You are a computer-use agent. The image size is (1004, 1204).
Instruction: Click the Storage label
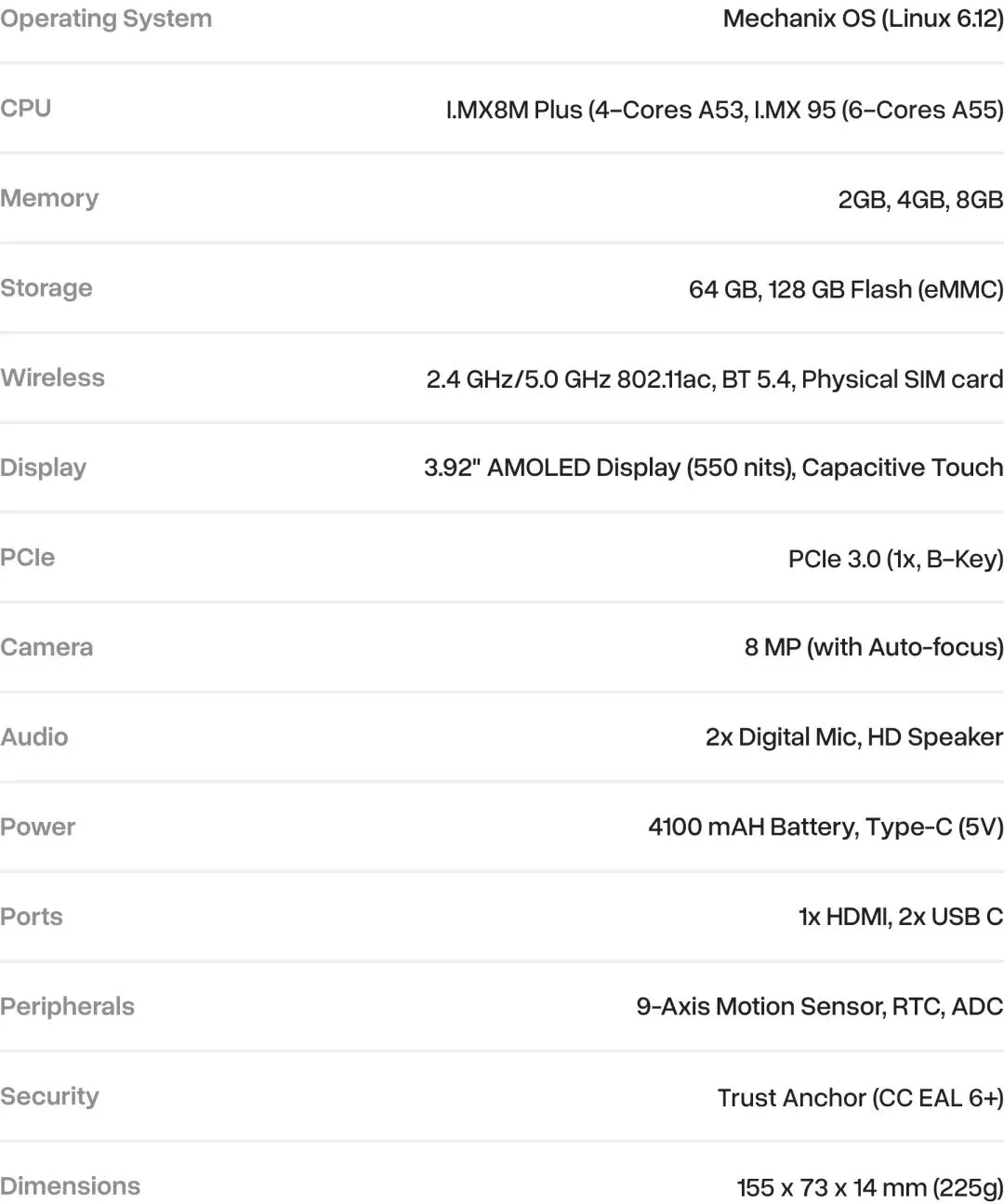coord(46,288)
